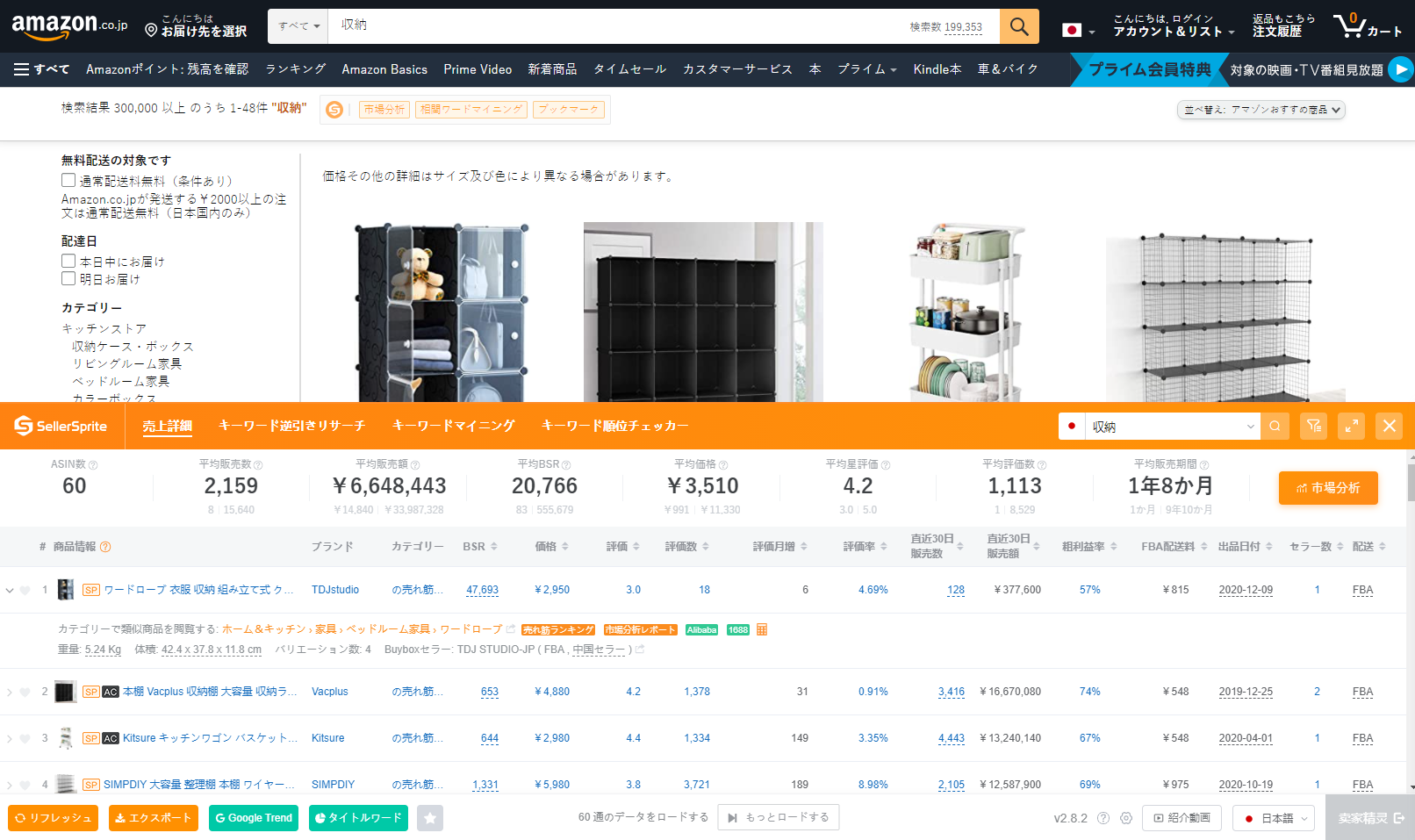
Task: Click the エクスポート button
Action: [x=154, y=818]
